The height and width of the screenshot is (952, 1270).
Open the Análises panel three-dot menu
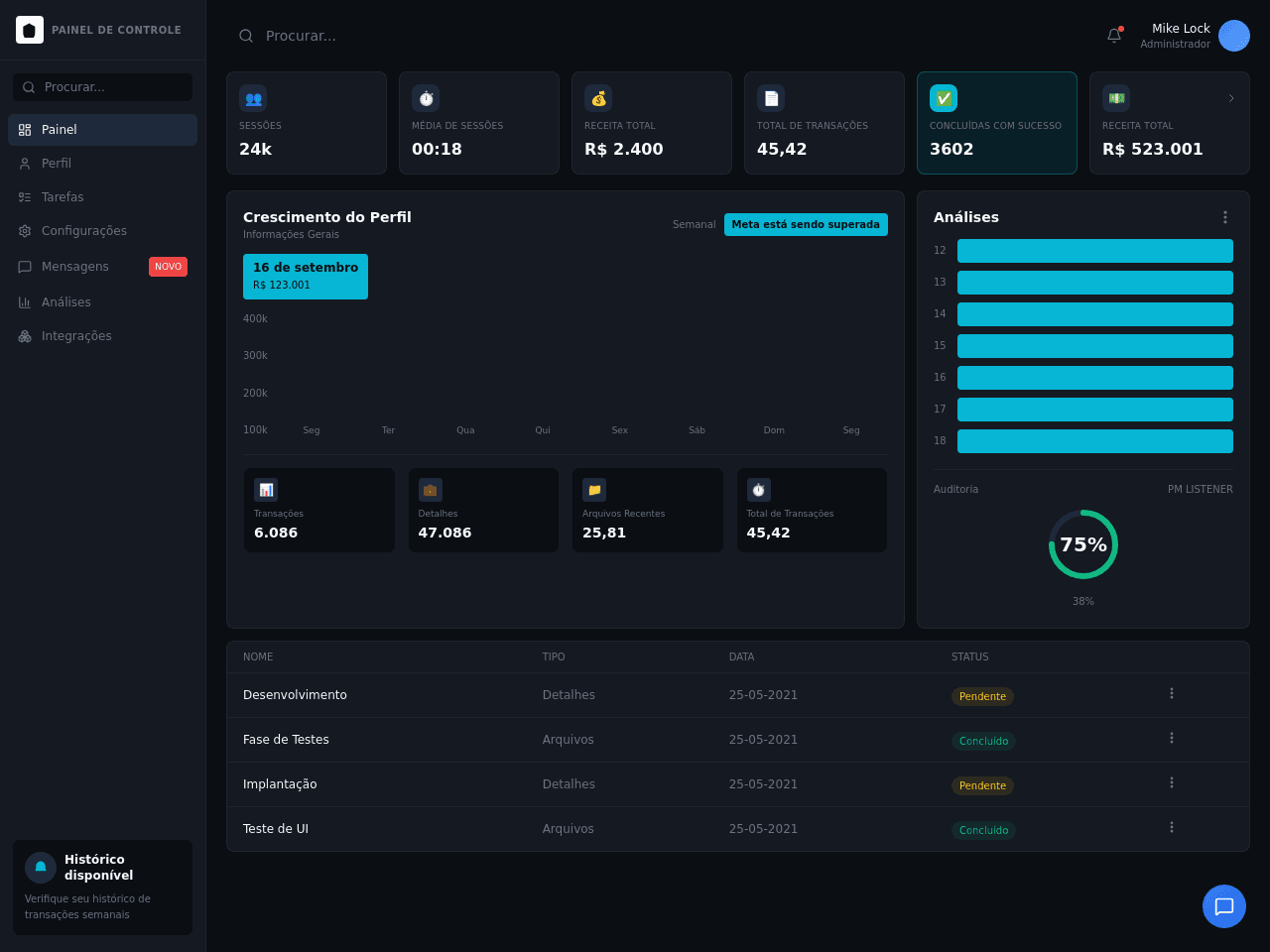point(1225,217)
